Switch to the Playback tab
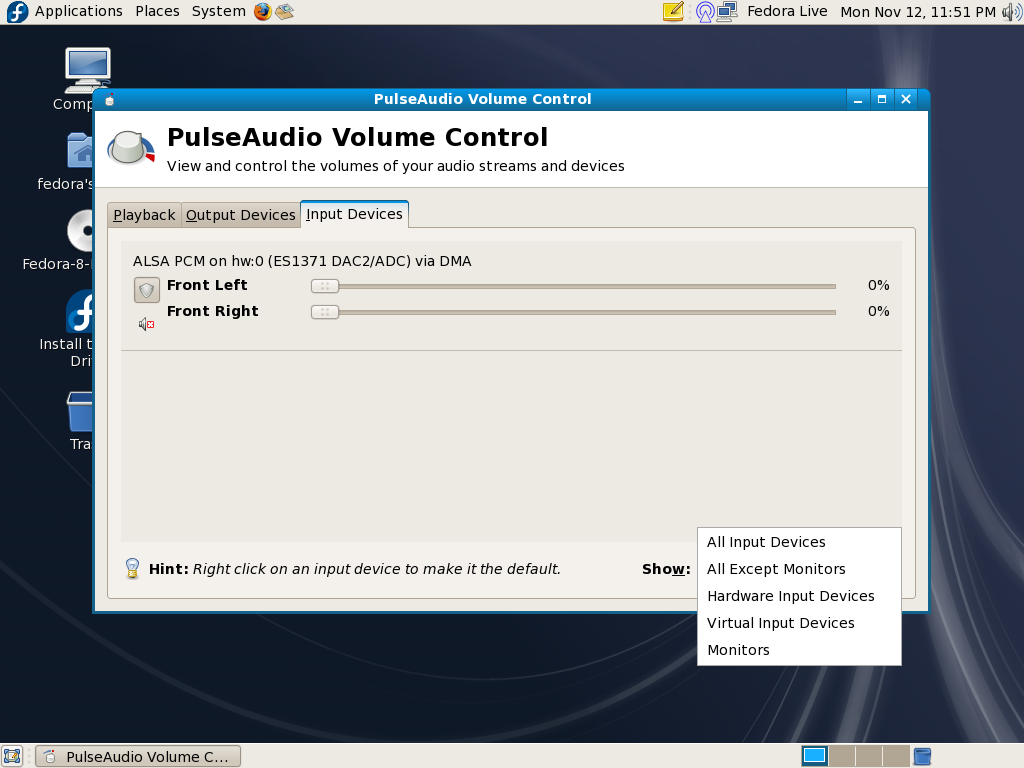This screenshot has width=1024, height=768. (x=144, y=215)
